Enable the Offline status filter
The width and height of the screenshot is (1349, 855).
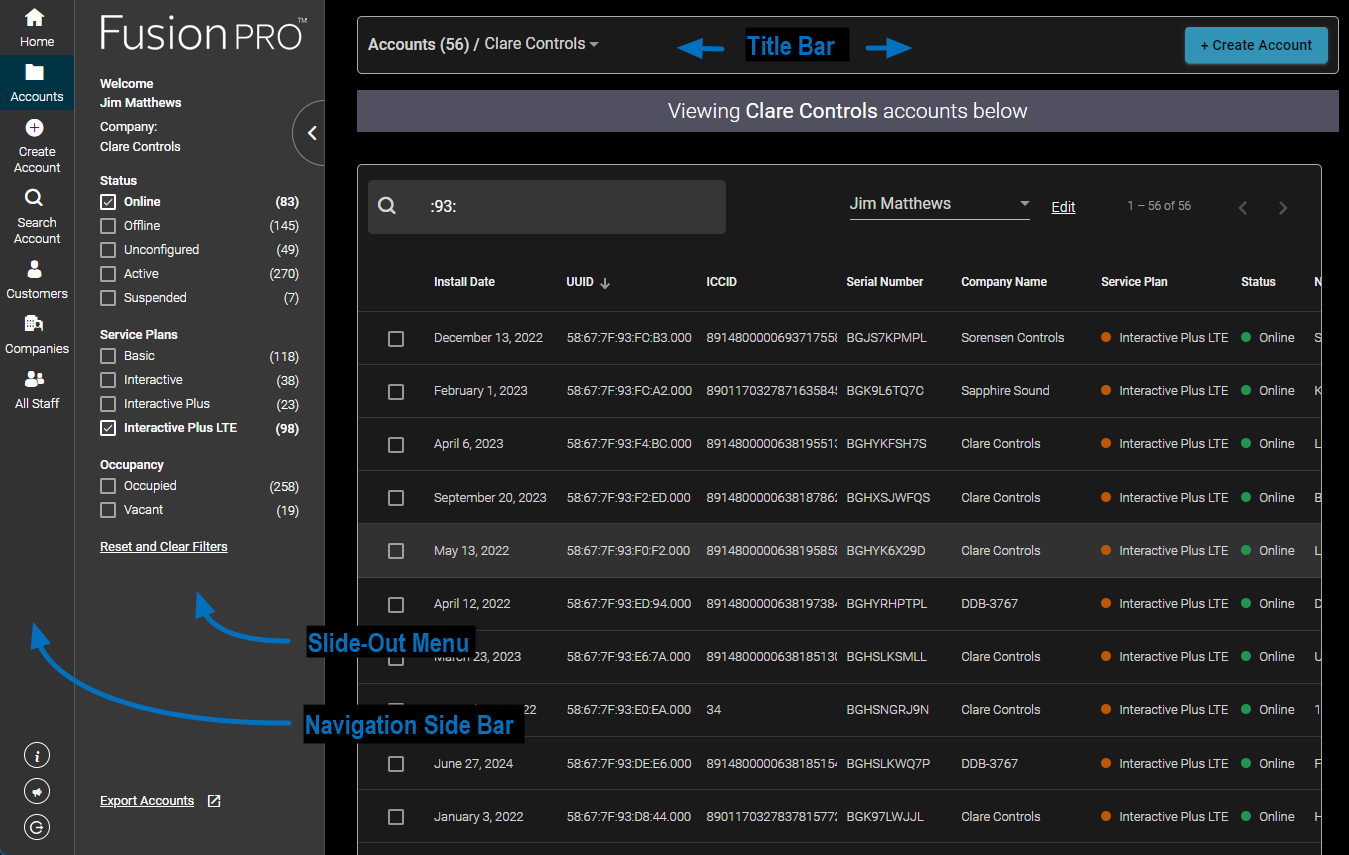click(x=107, y=225)
